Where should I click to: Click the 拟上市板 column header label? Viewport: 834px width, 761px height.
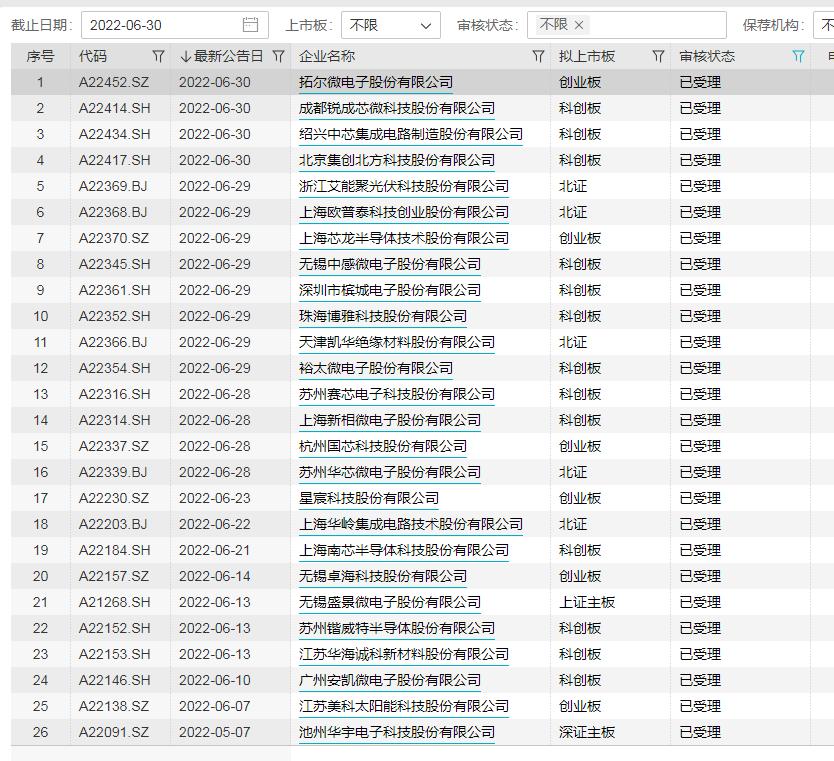(x=587, y=56)
